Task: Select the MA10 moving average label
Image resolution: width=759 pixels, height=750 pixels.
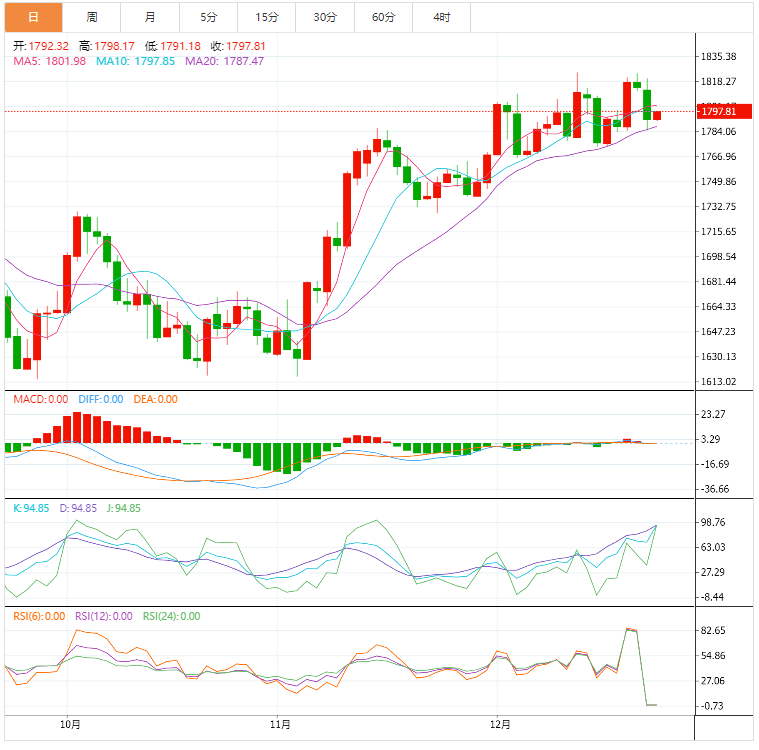Action: point(135,61)
